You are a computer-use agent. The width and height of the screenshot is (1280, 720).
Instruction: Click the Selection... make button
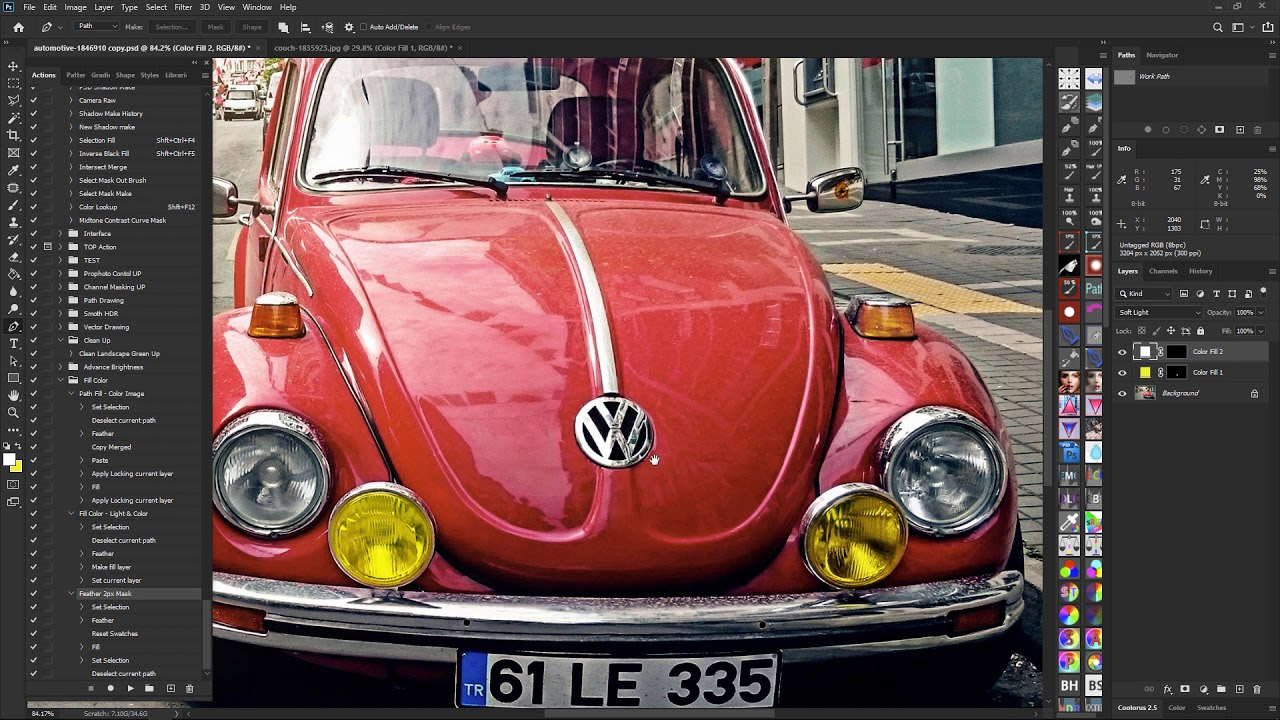[171, 27]
